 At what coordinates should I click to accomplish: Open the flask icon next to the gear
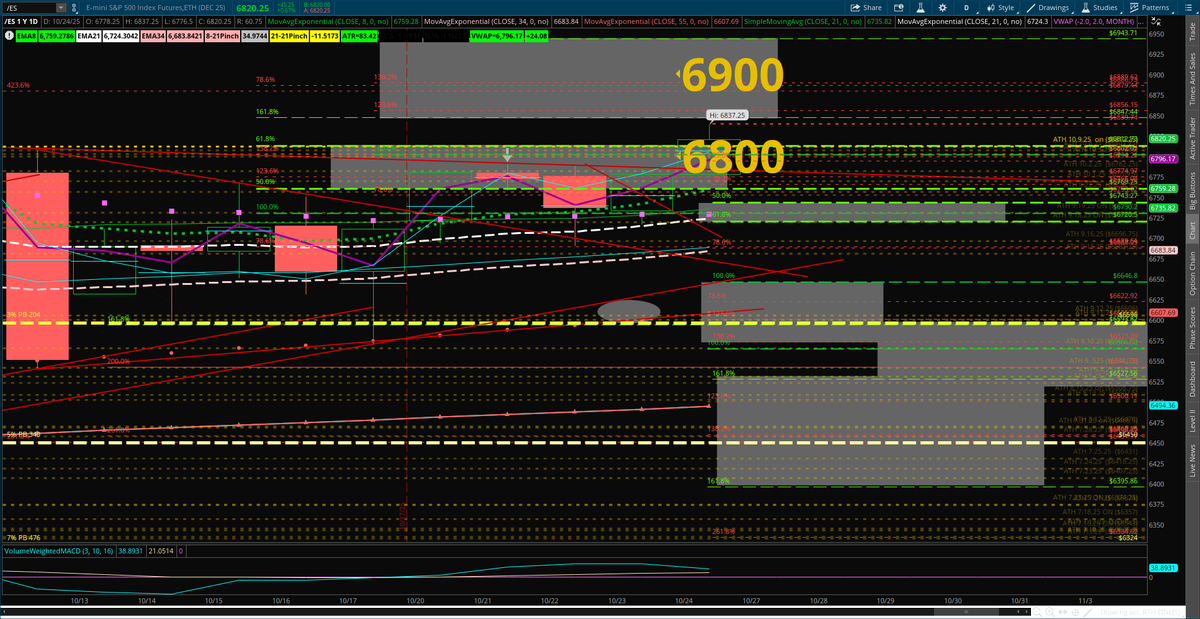point(921,8)
